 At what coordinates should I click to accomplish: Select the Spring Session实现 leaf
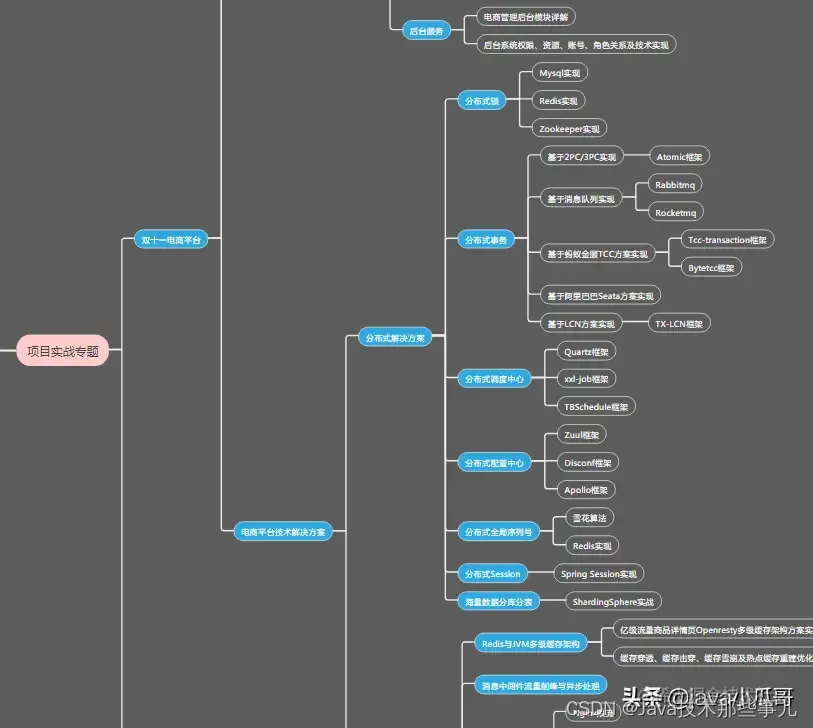coord(599,573)
